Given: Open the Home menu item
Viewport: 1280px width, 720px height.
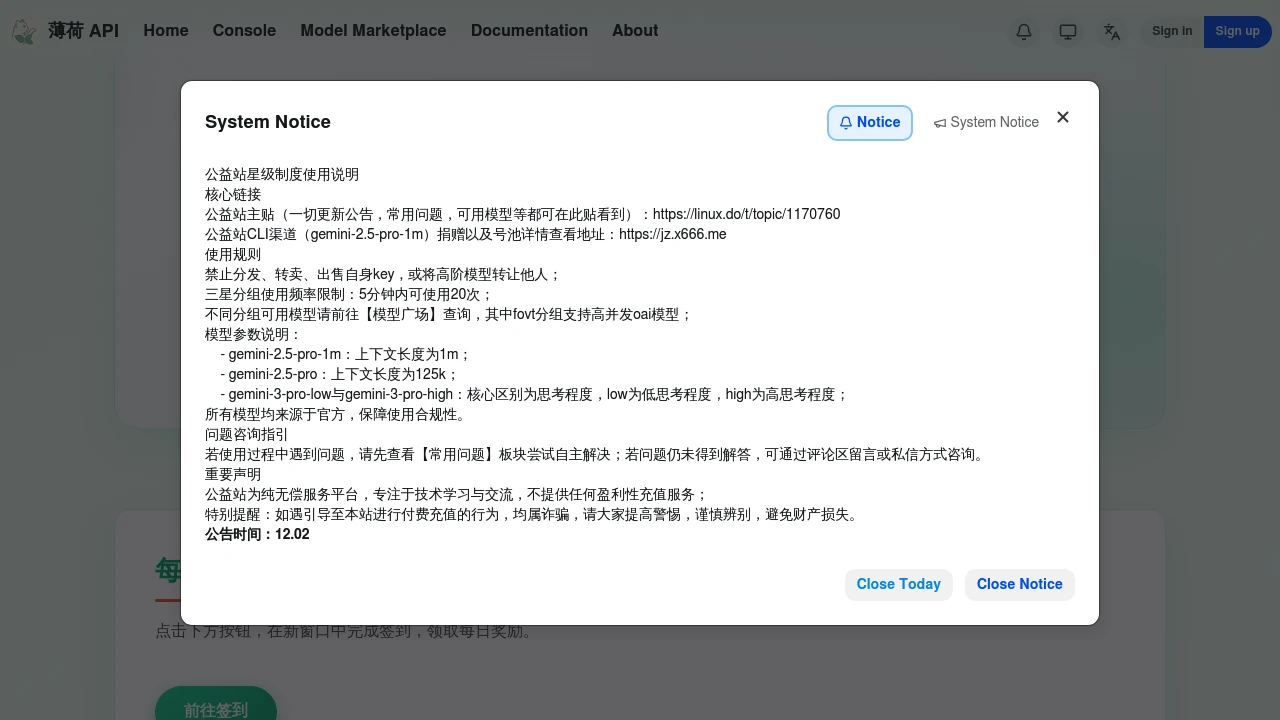Looking at the screenshot, I should coord(166,31).
